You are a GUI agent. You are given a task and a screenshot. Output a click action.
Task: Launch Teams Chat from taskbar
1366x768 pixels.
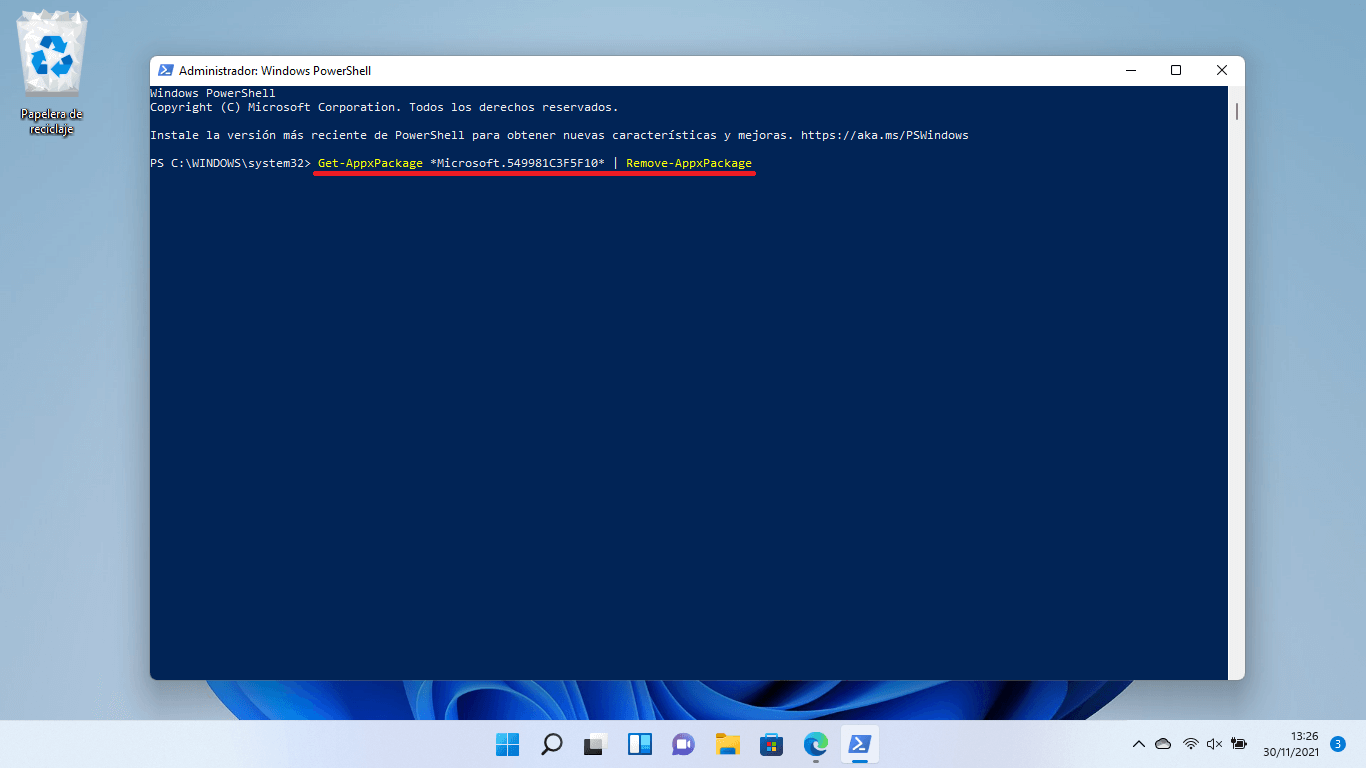(x=684, y=744)
